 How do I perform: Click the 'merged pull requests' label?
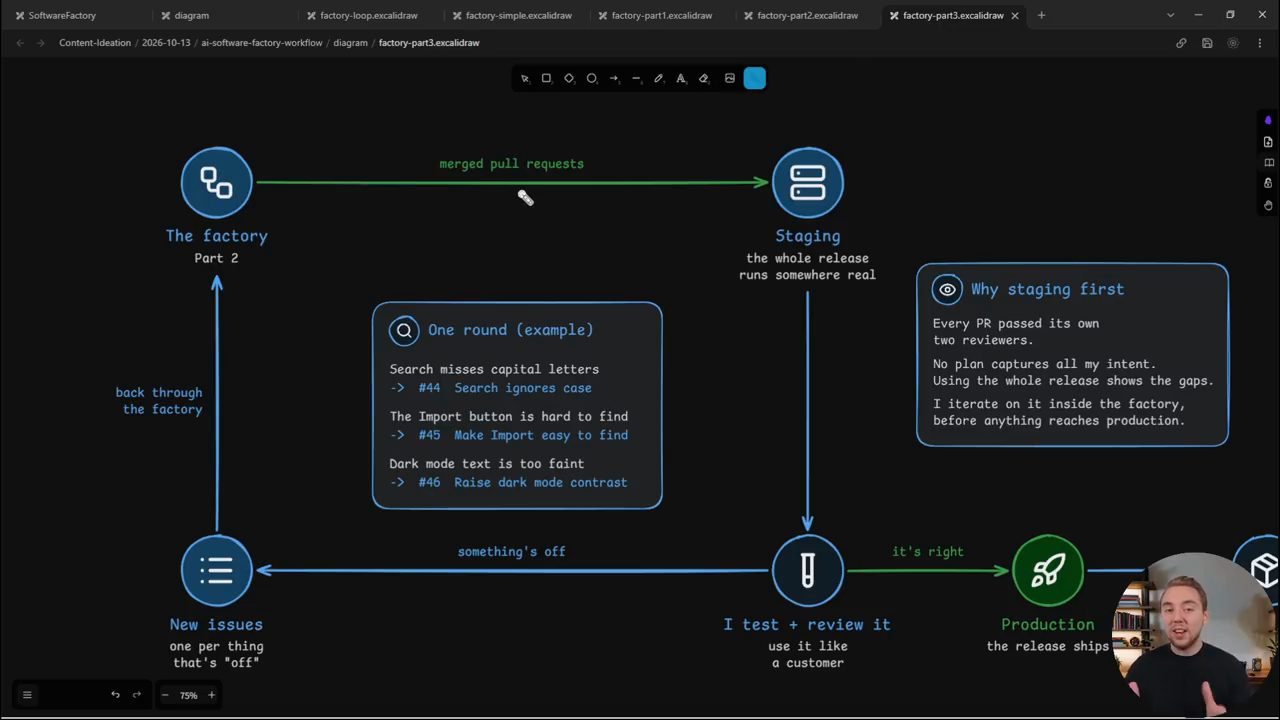click(512, 164)
